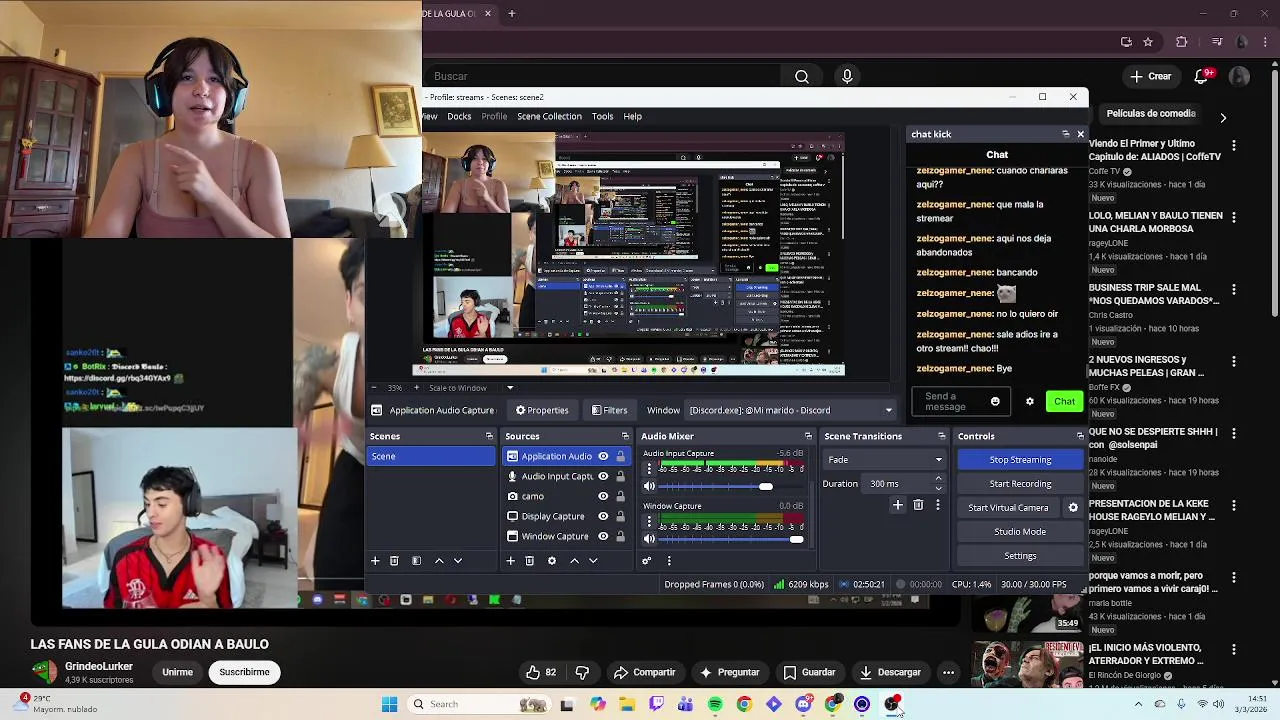Image resolution: width=1280 pixels, height=720 pixels.
Task: Toggle visibility of camo source
Action: (603, 496)
